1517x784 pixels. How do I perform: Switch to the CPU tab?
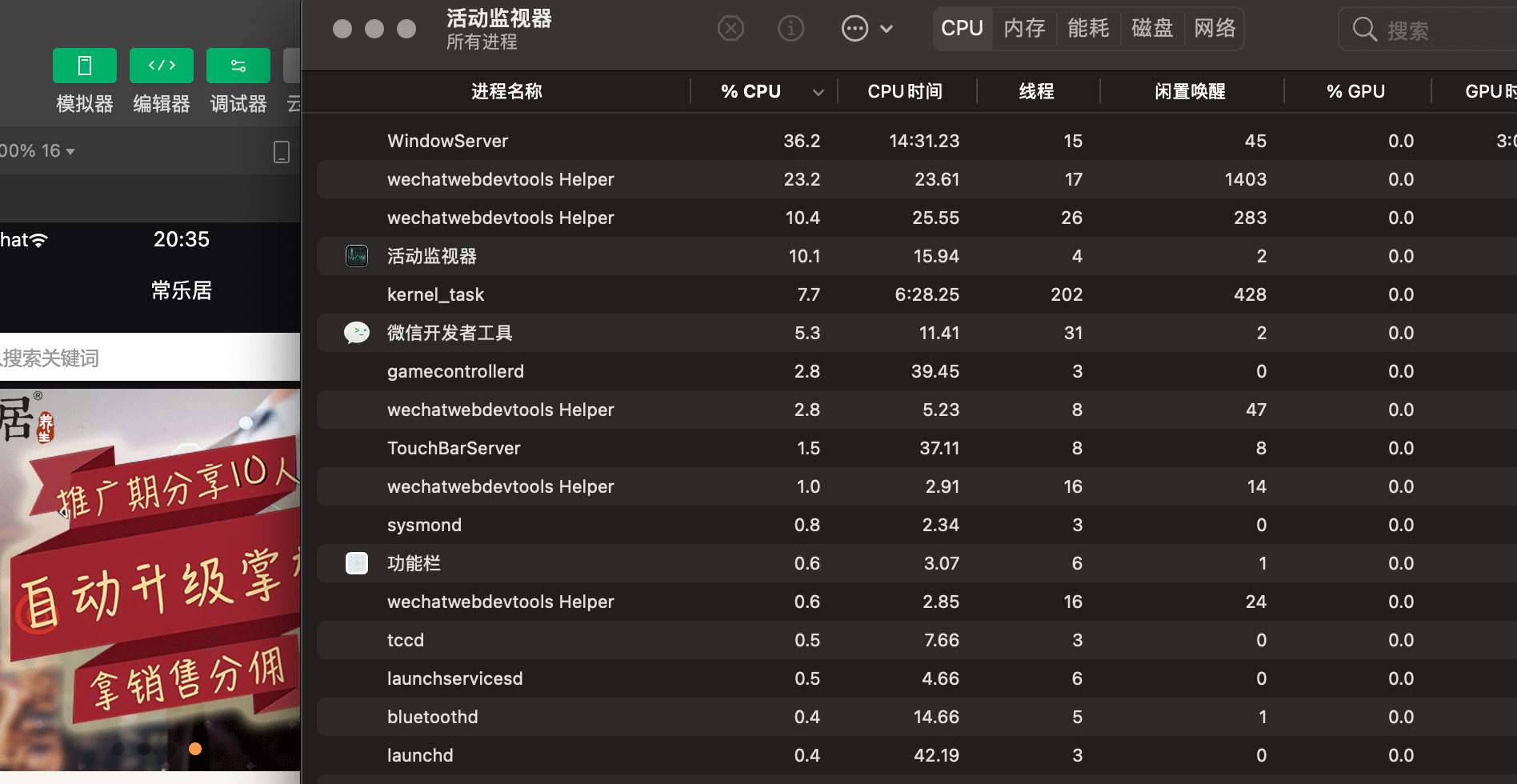[x=962, y=29]
